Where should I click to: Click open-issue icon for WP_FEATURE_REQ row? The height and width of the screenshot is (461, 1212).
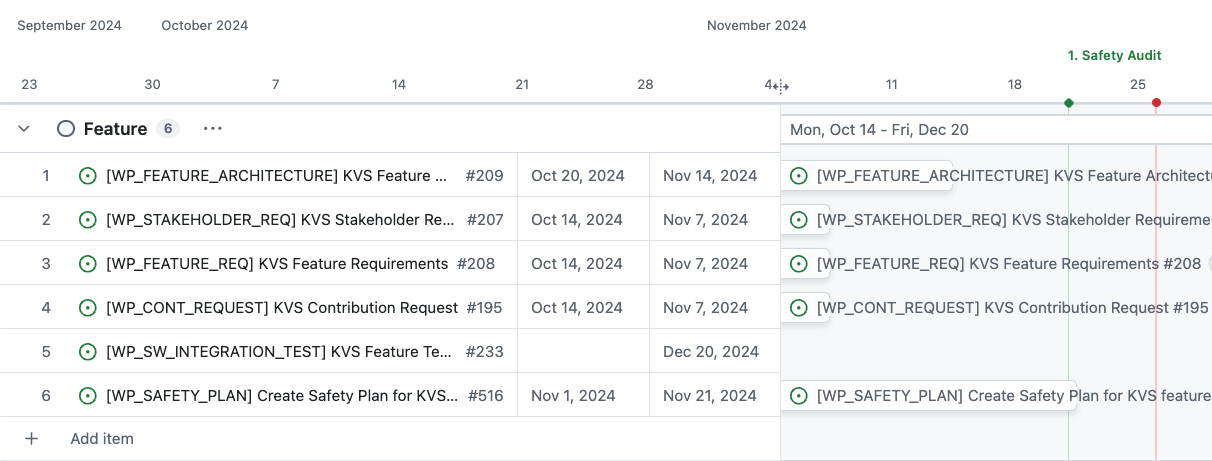88,264
